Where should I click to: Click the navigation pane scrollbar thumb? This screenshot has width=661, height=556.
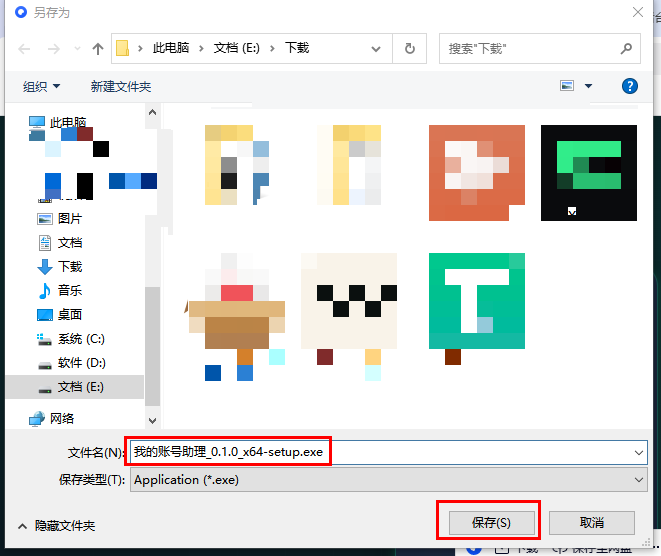pos(152,346)
